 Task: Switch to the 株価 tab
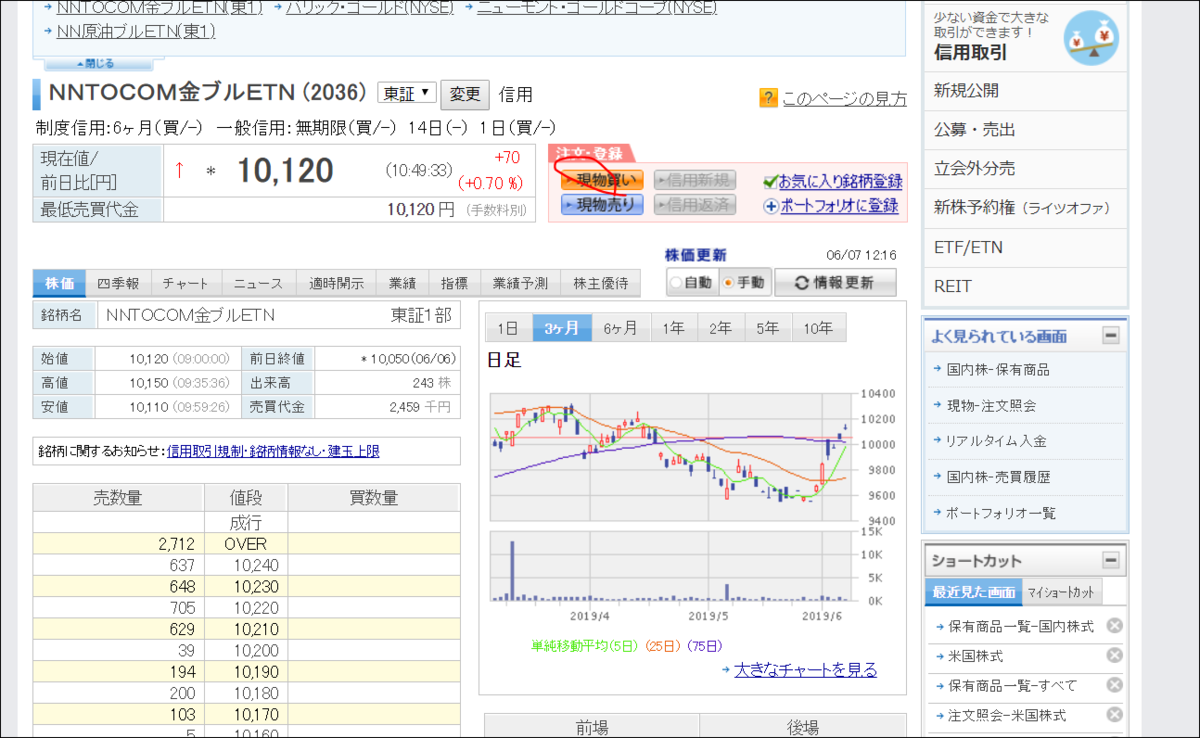[59, 284]
